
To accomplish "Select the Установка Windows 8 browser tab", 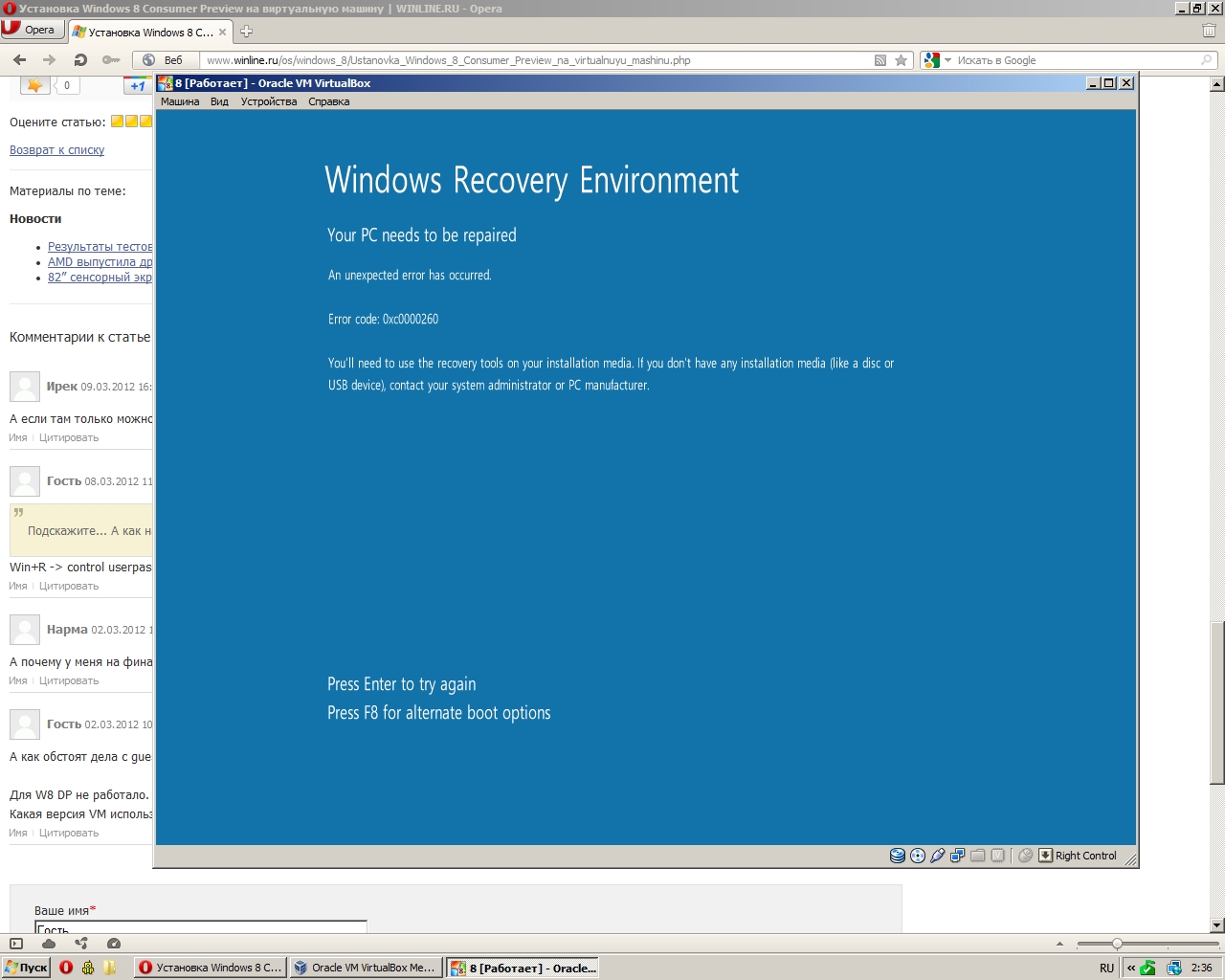I will tap(150, 32).
